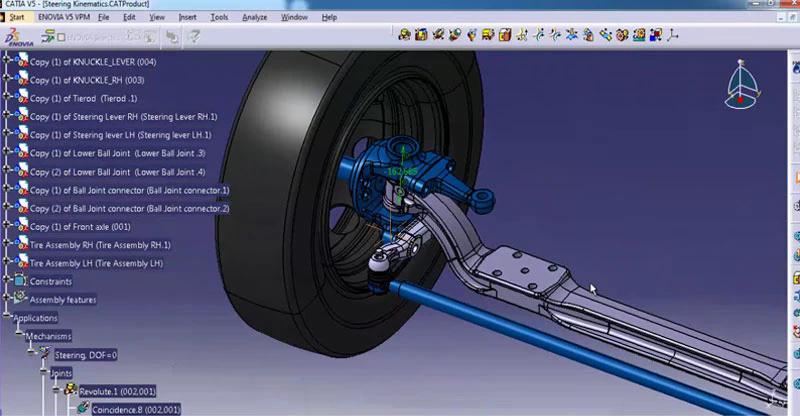Open the Analyze menu
The width and height of the screenshot is (800, 416).
pos(255,17)
